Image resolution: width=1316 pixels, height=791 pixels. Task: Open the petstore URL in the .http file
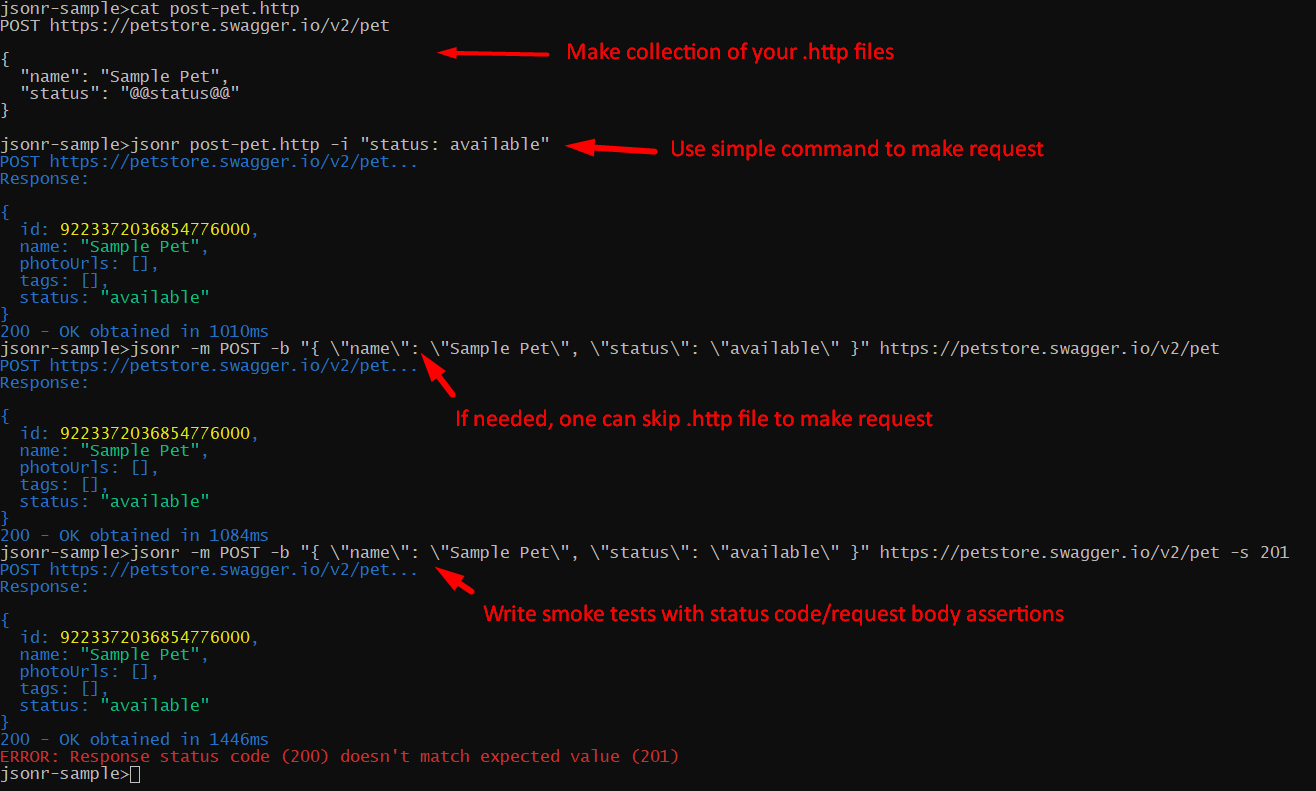(x=219, y=25)
